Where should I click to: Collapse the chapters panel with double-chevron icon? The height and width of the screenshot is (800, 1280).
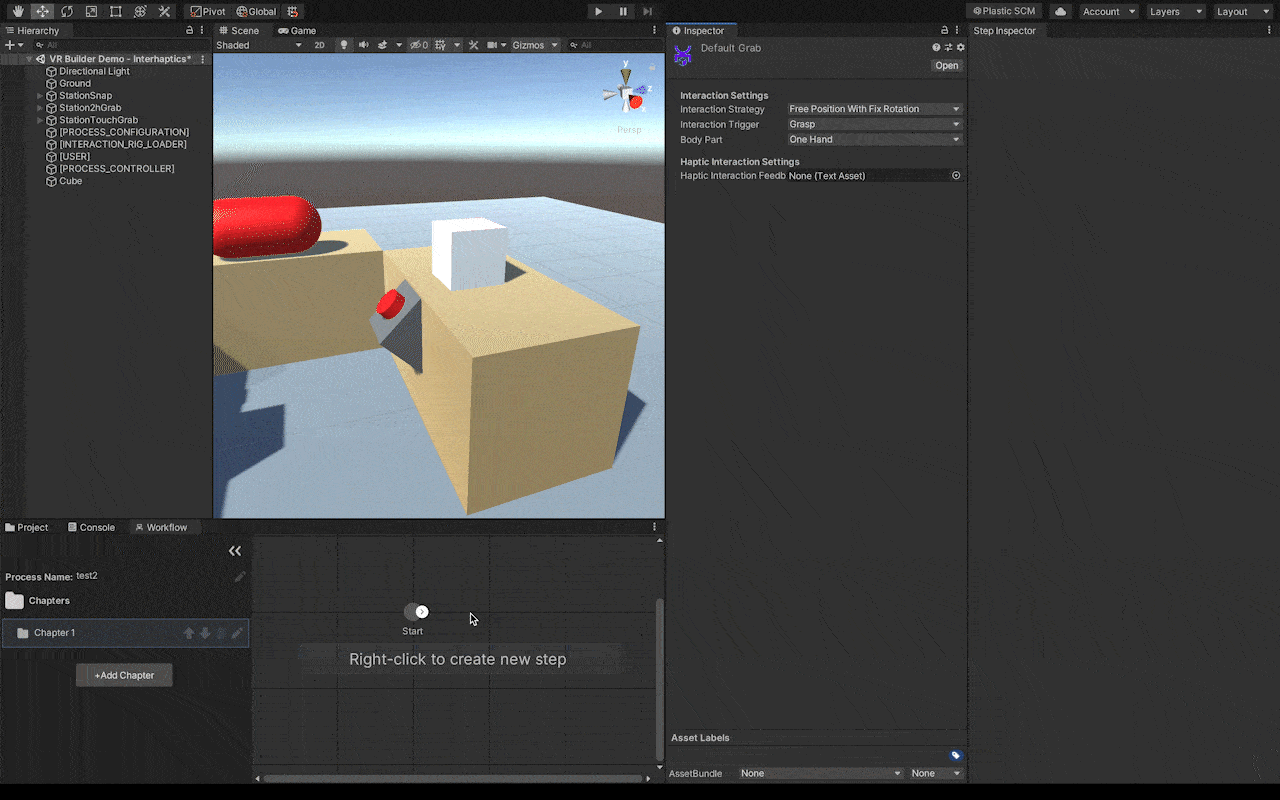click(235, 551)
